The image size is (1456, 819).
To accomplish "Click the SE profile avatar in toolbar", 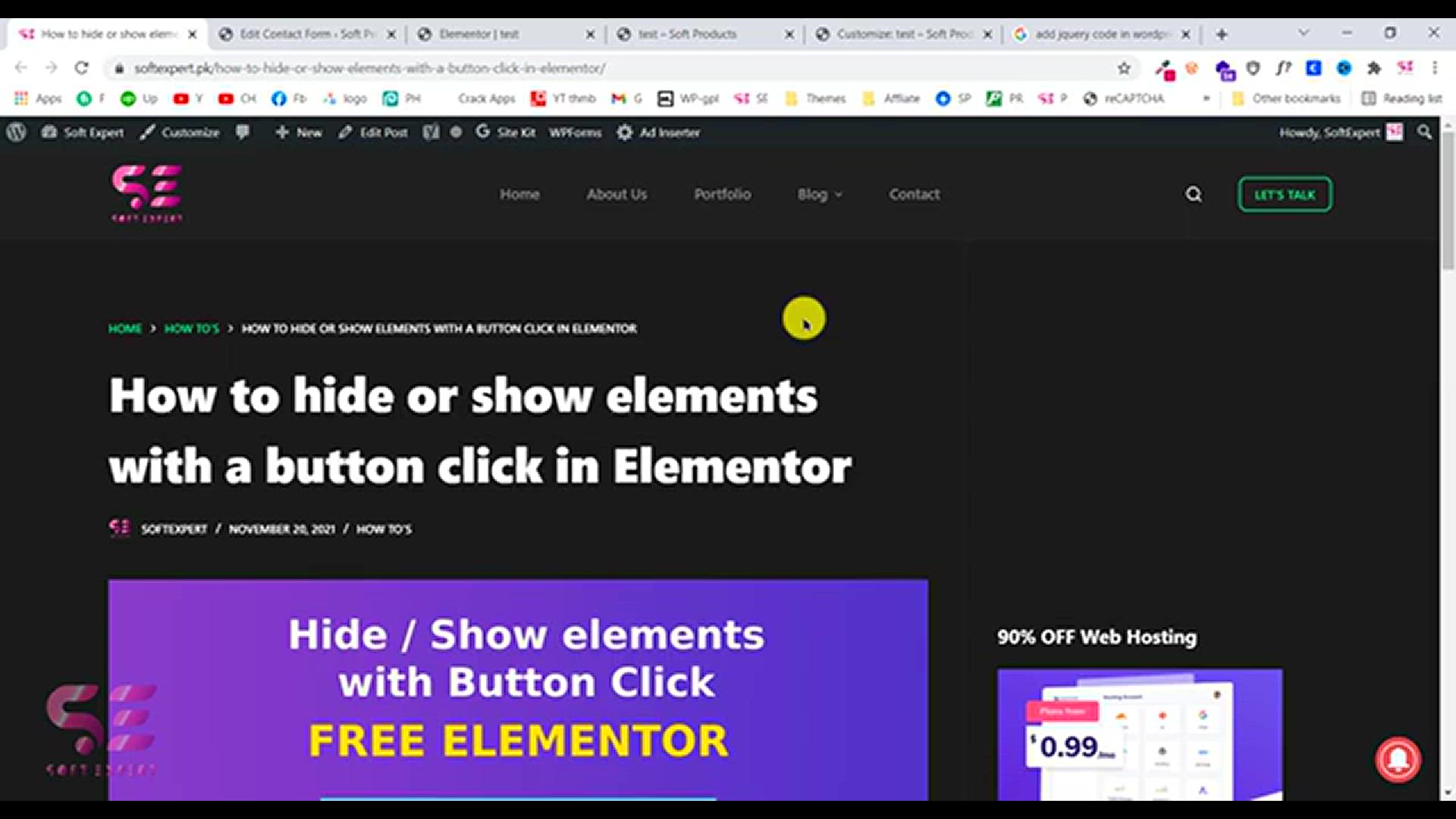I will tap(1405, 68).
